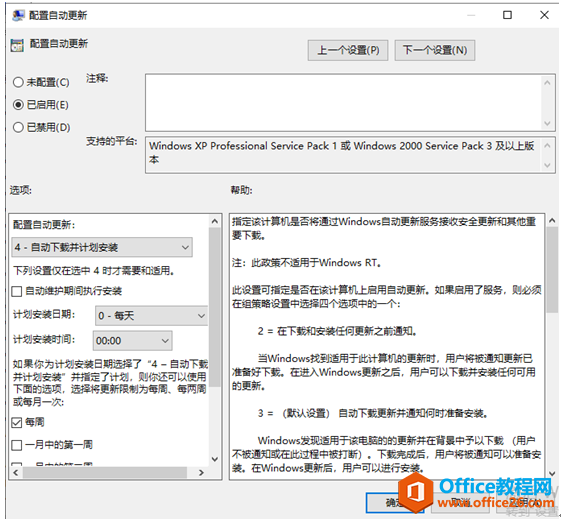
Task: Open the 计划安装时间 dropdown showing 00:00
Action: pyautogui.click(x=132, y=341)
